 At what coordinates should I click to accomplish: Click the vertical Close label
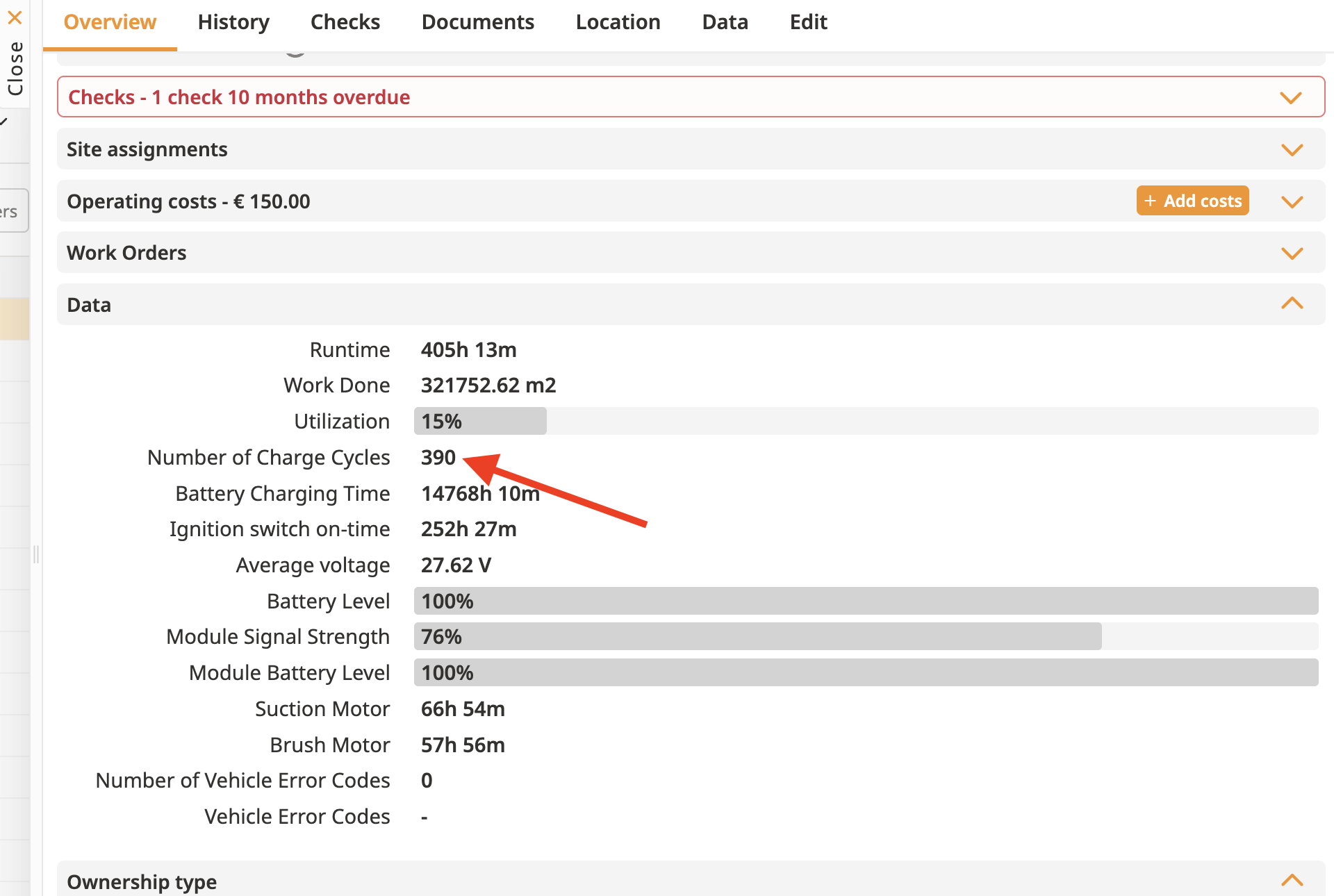(15, 68)
